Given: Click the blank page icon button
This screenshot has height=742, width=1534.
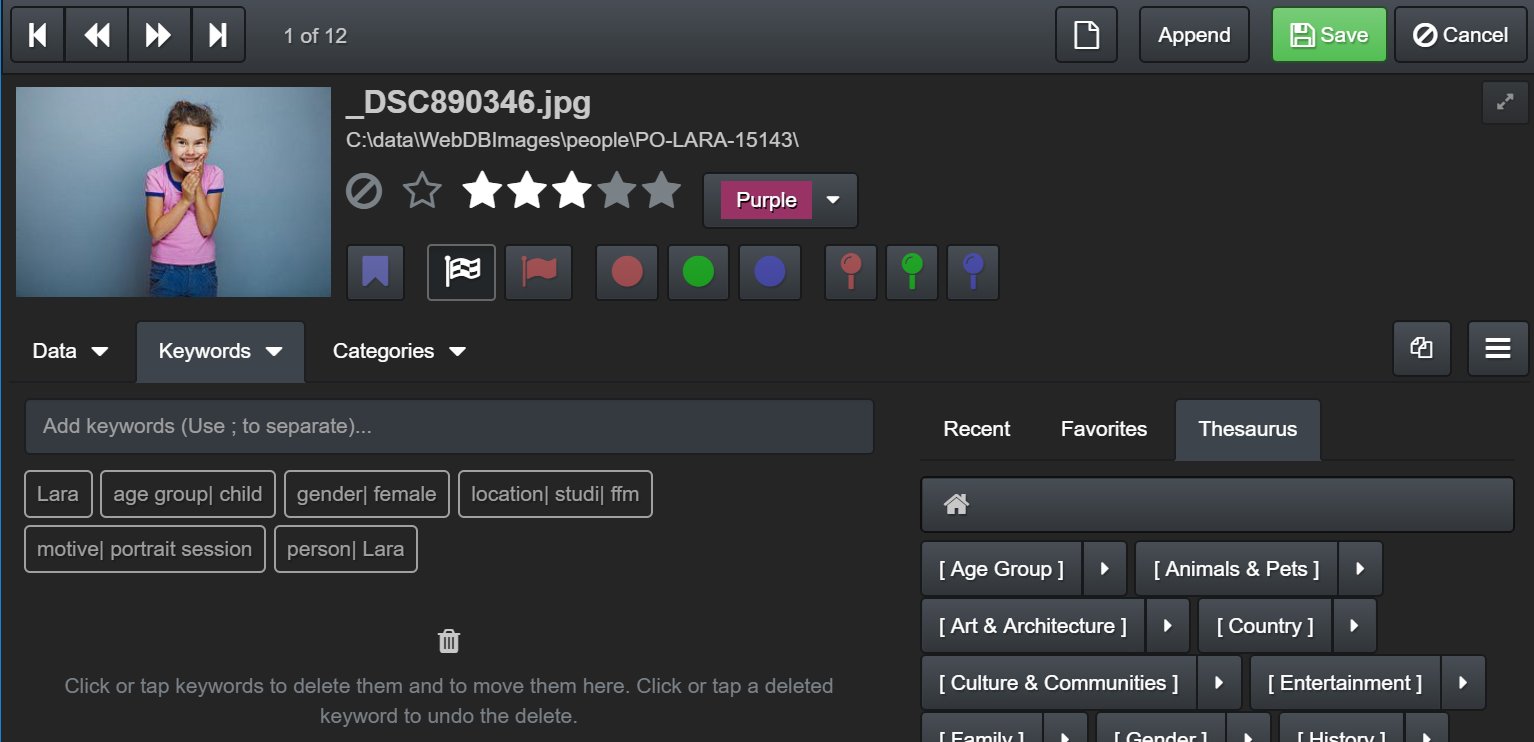Looking at the screenshot, I should 1086,35.
